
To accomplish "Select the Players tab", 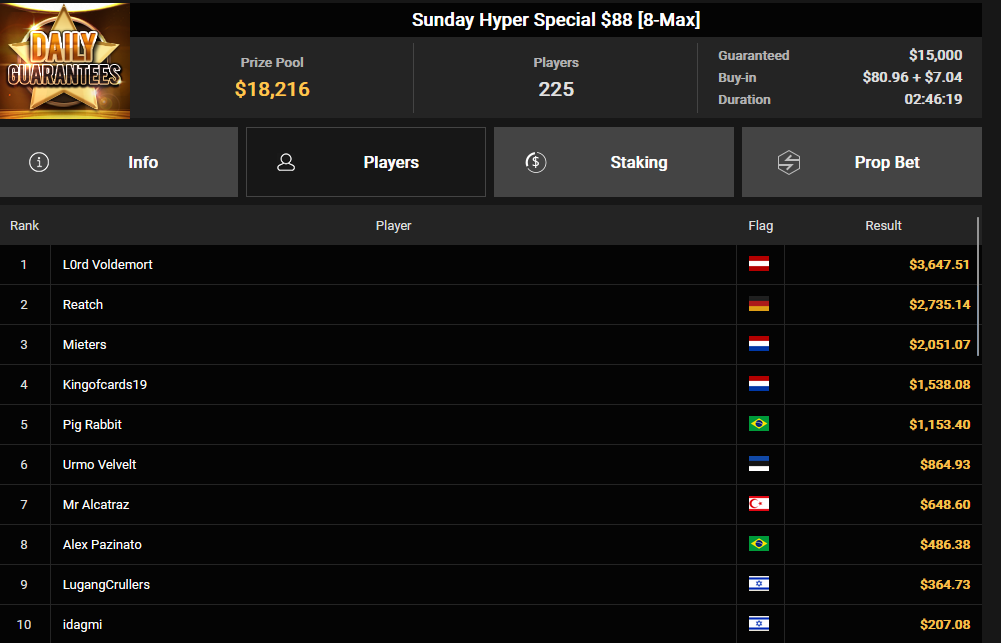I will pos(366,162).
